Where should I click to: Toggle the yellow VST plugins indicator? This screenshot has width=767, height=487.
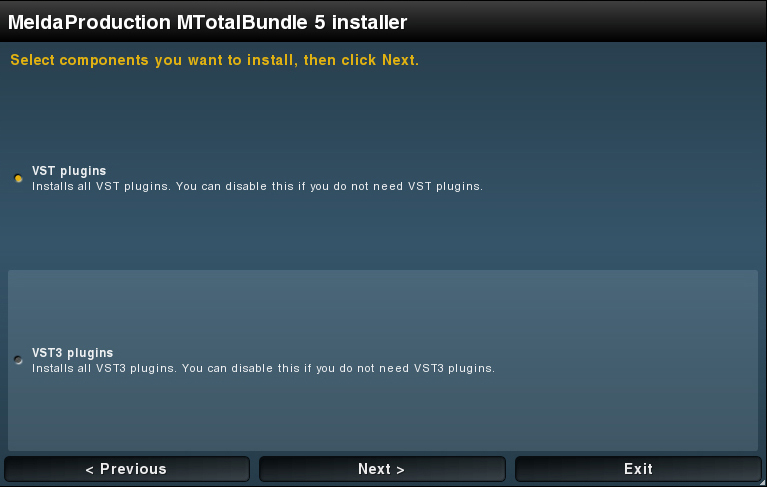point(18,178)
